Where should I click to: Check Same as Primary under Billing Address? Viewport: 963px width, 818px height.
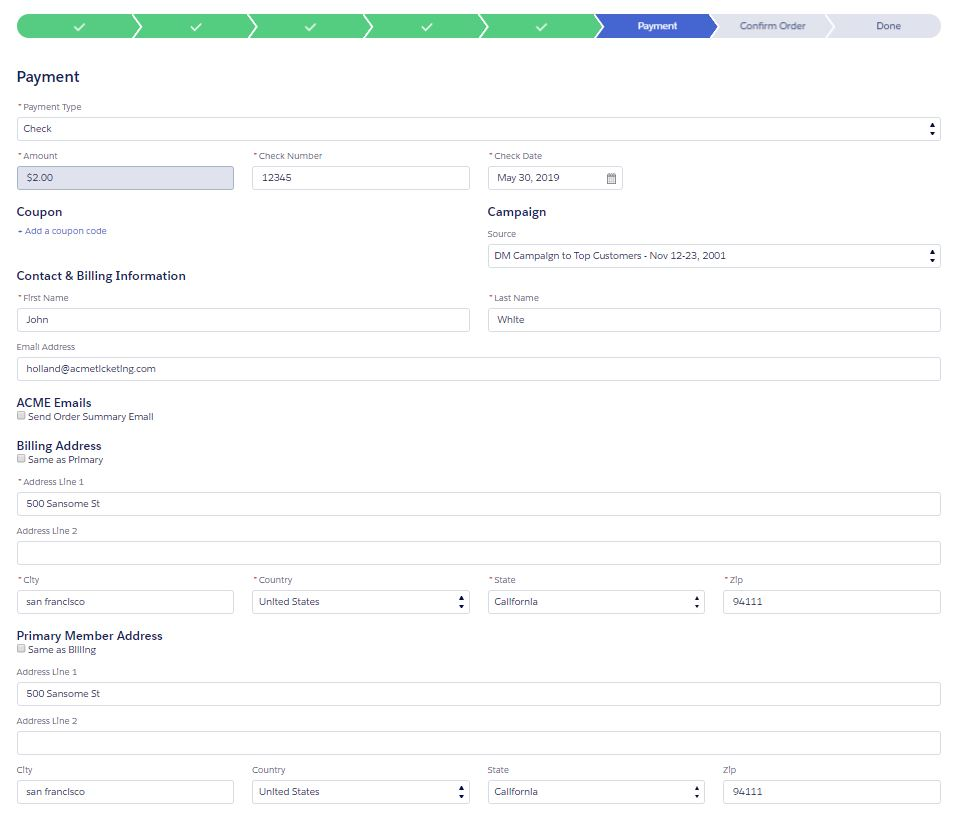point(21,458)
